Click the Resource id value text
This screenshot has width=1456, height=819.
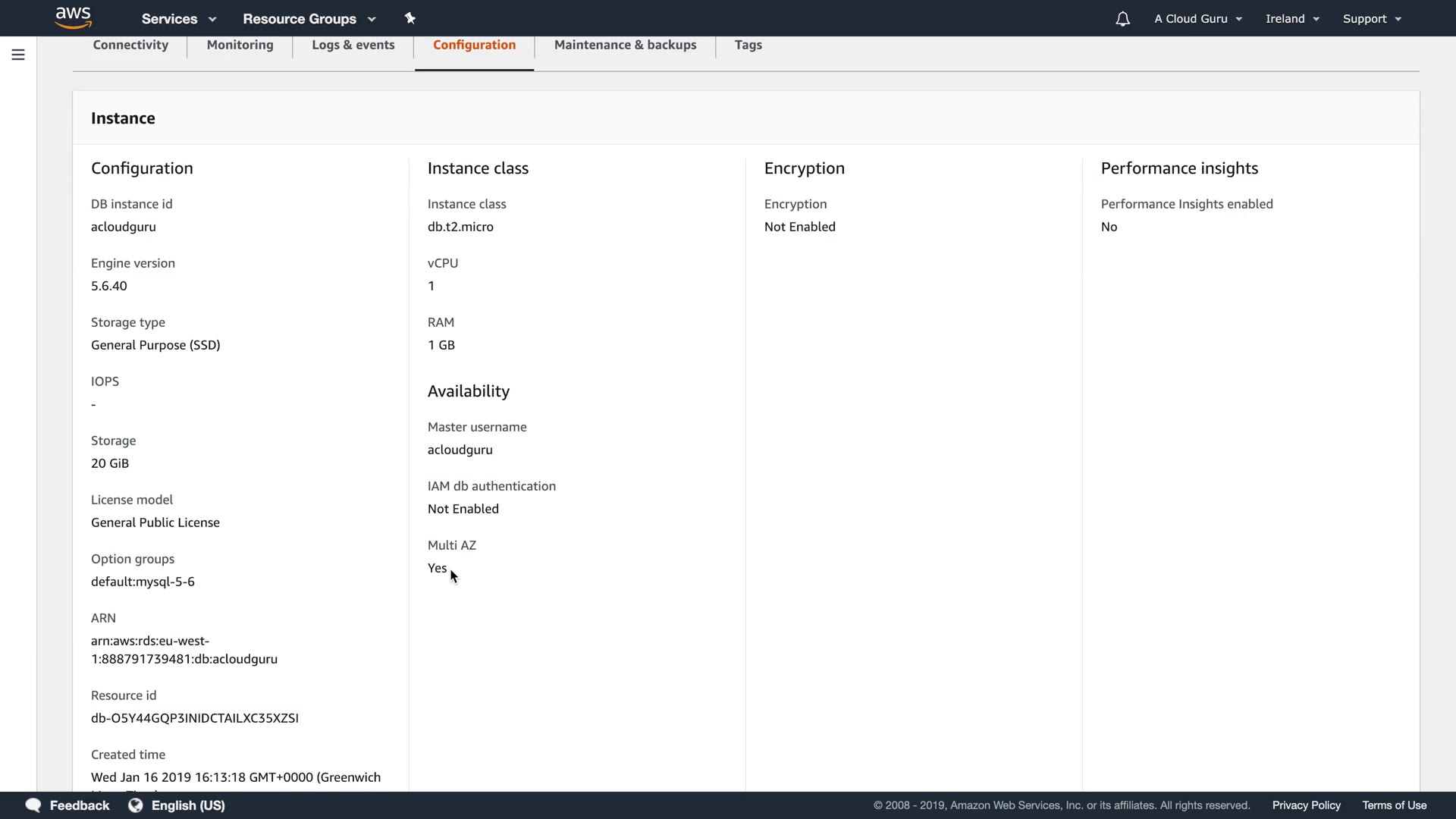pyautogui.click(x=195, y=718)
